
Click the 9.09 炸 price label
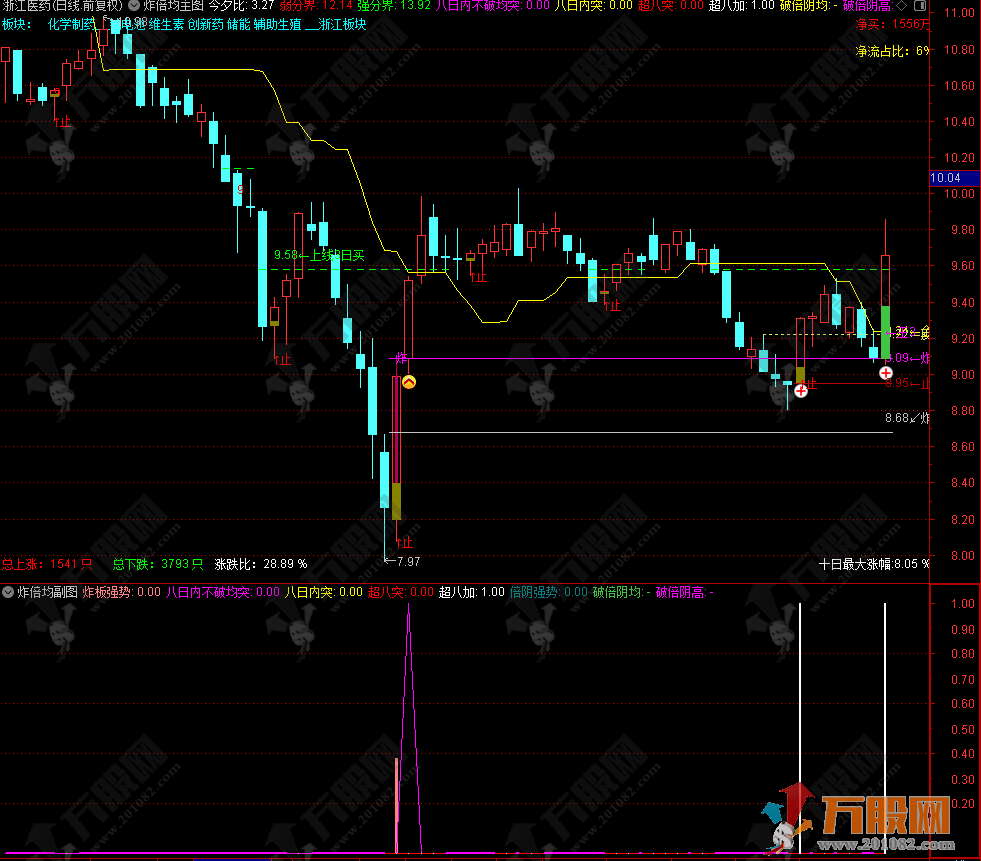(x=908, y=358)
